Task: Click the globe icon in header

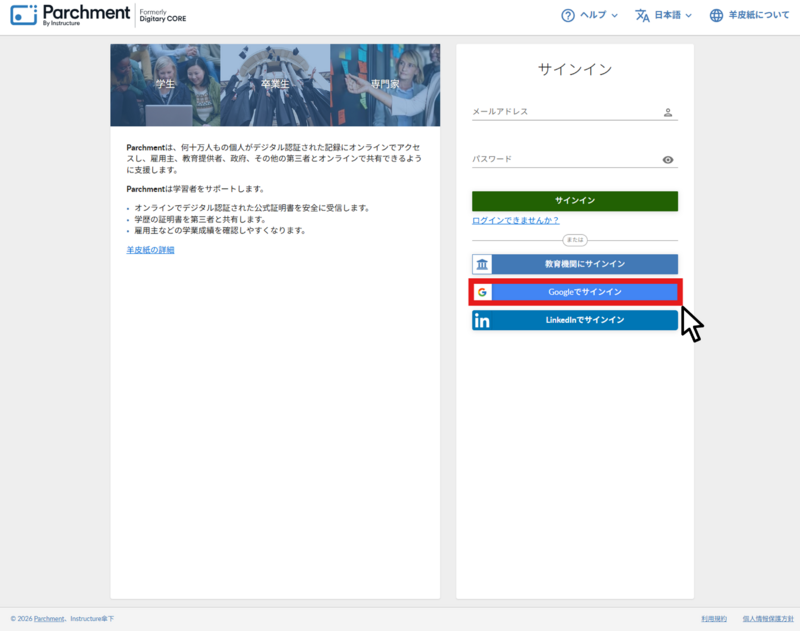Action: click(716, 15)
